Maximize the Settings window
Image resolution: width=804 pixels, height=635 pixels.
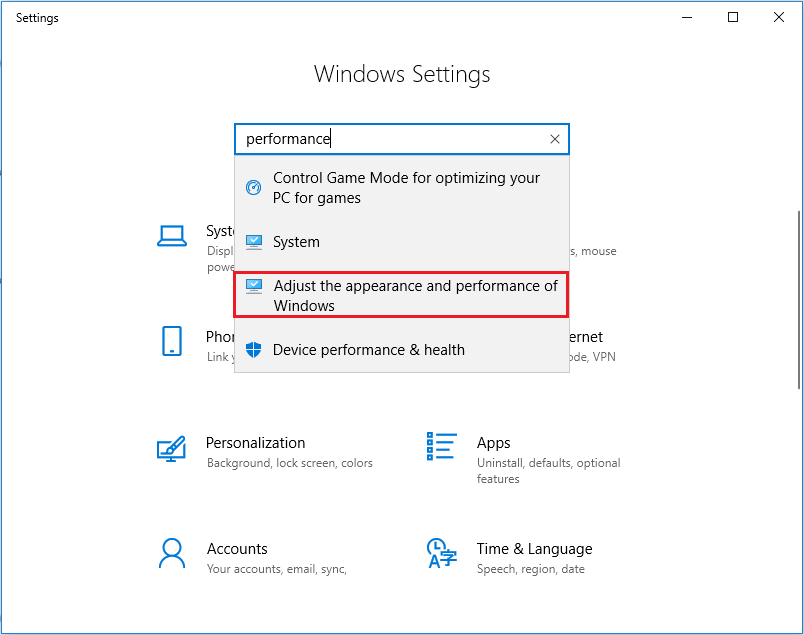click(x=733, y=17)
